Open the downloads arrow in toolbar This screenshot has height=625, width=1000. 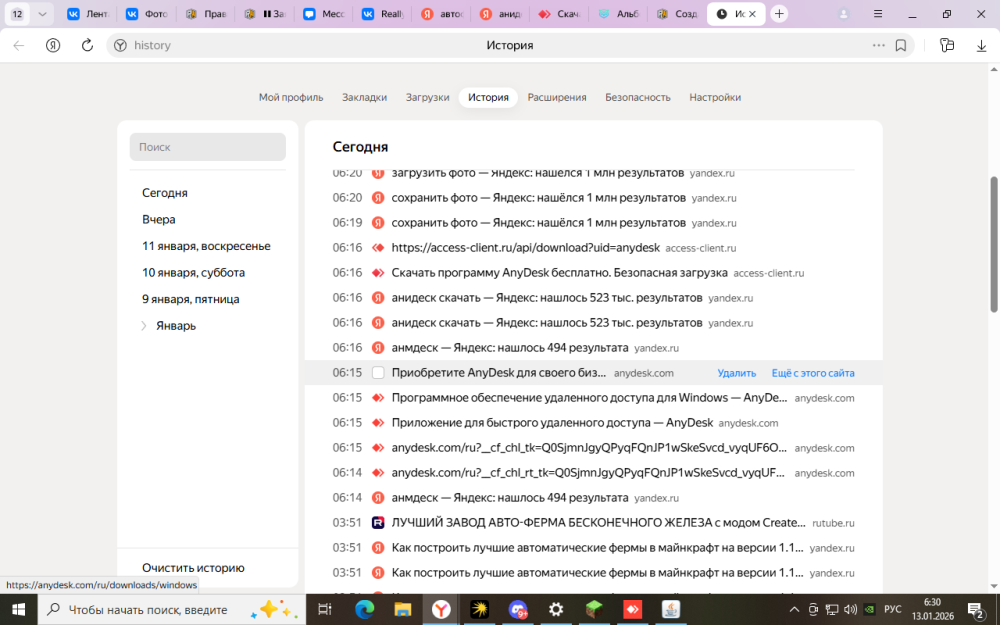[x=982, y=45]
